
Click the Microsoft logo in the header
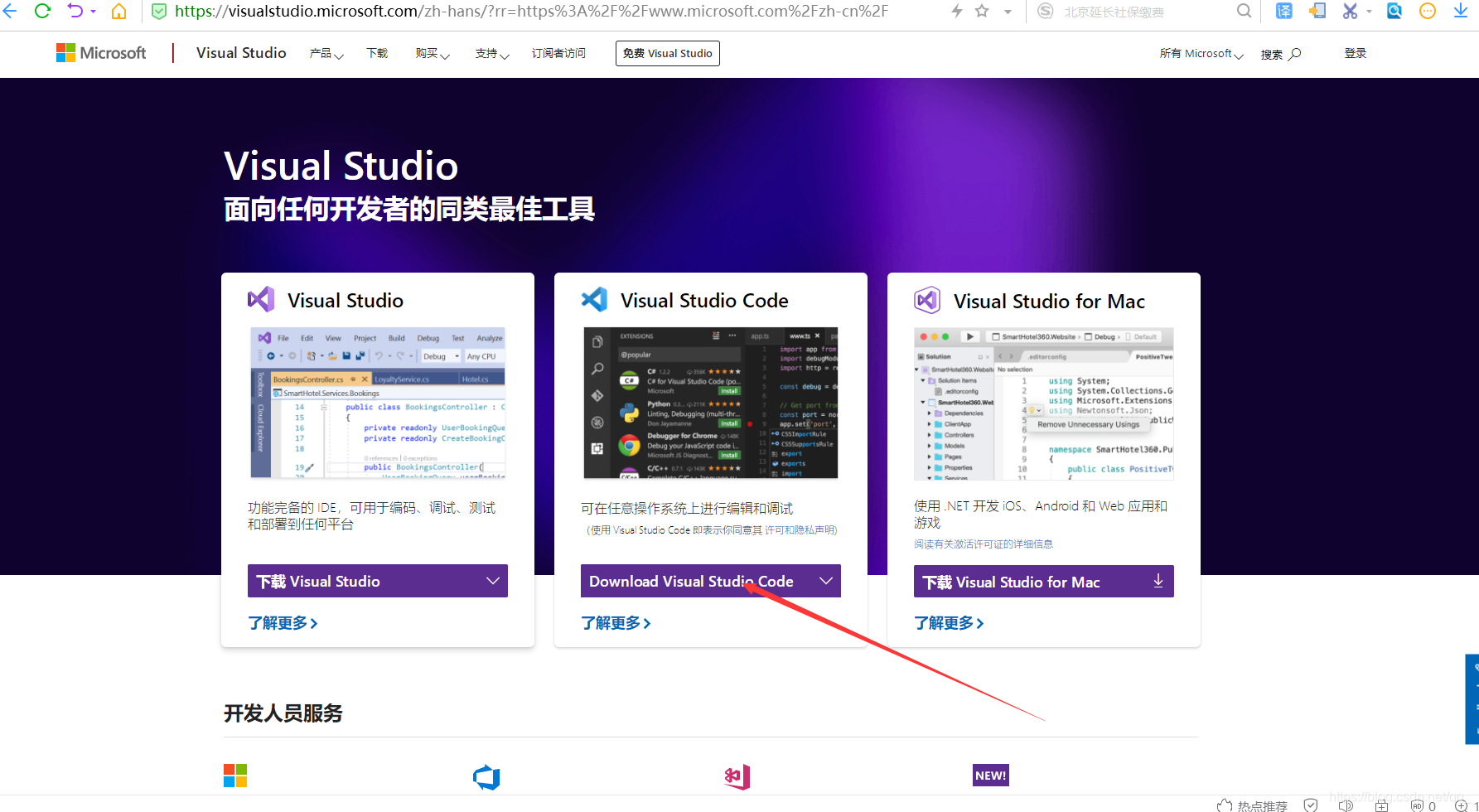[x=101, y=53]
